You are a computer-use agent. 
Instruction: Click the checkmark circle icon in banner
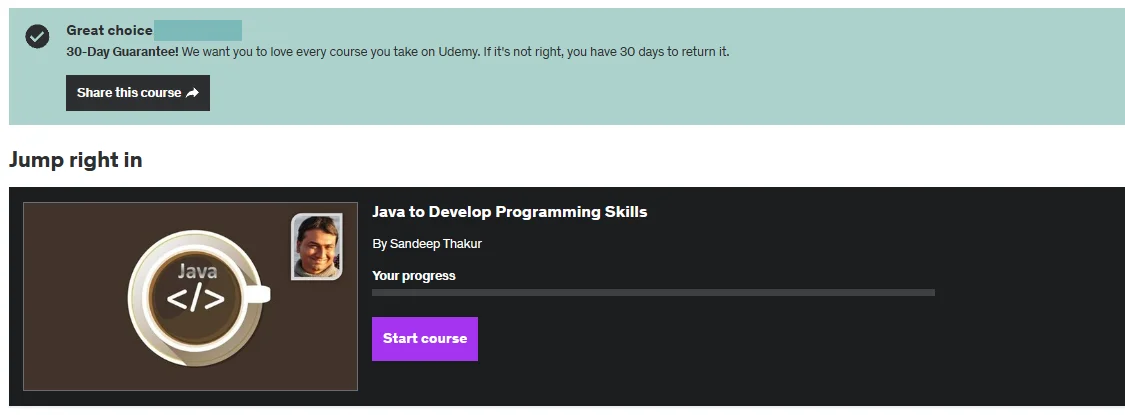(x=37, y=36)
